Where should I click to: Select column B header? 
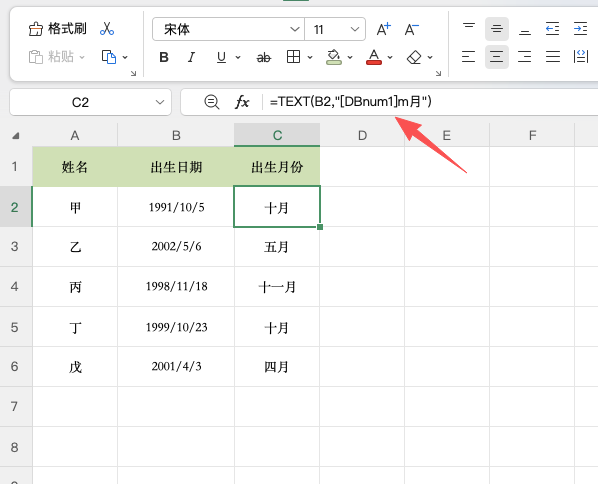tap(176, 135)
